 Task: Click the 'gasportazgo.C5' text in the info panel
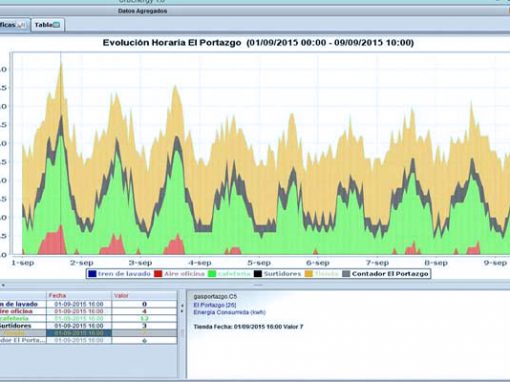pos(215,296)
